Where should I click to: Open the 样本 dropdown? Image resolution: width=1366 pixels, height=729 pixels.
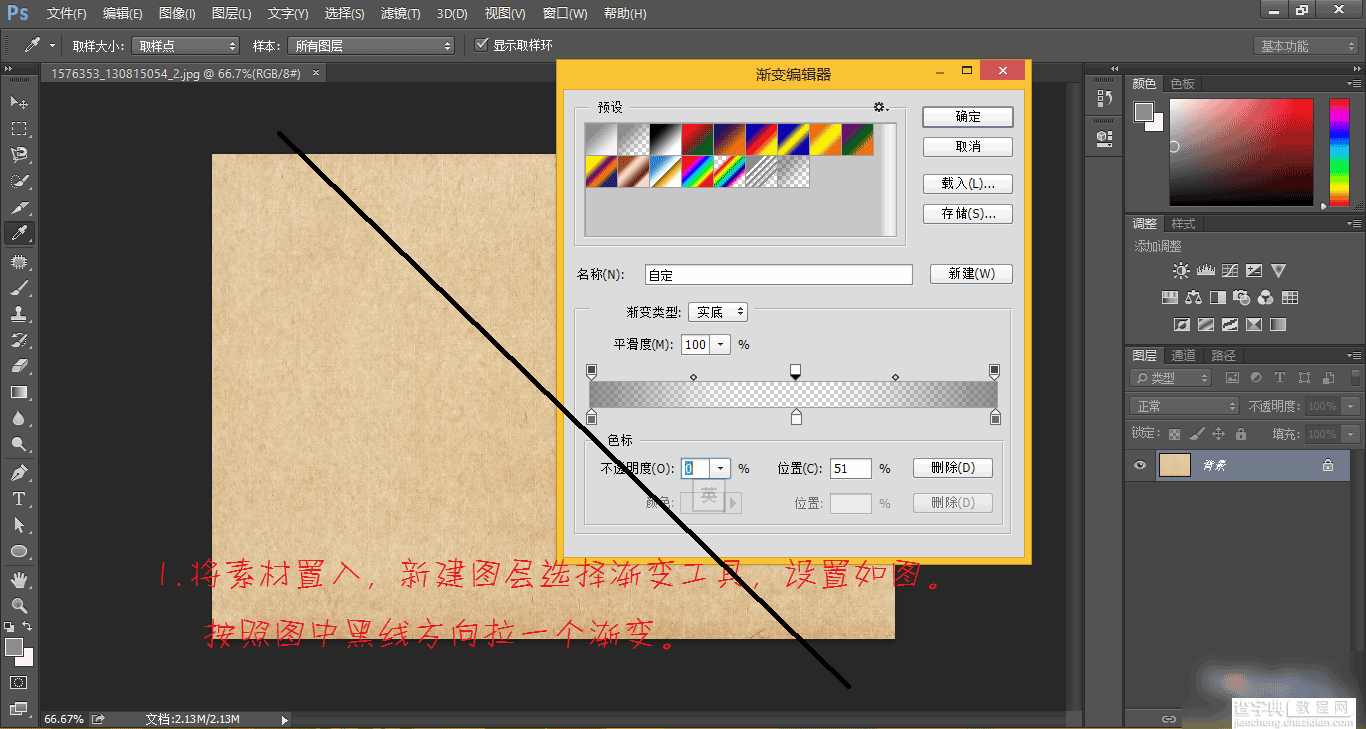point(370,46)
